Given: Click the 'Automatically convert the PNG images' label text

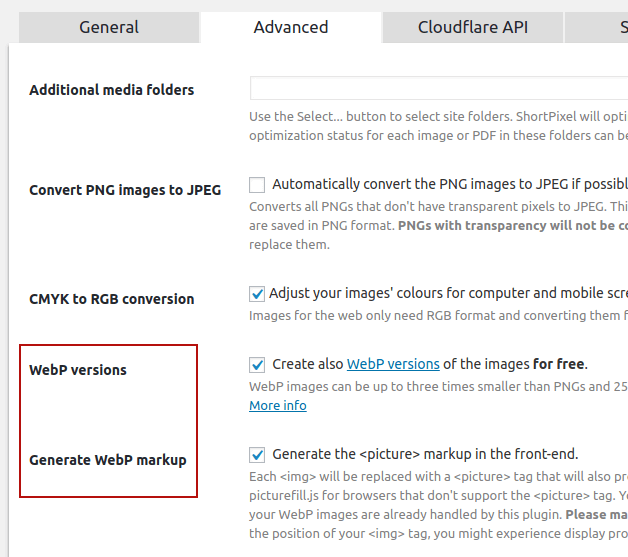Looking at the screenshot, I should (450, 184).
